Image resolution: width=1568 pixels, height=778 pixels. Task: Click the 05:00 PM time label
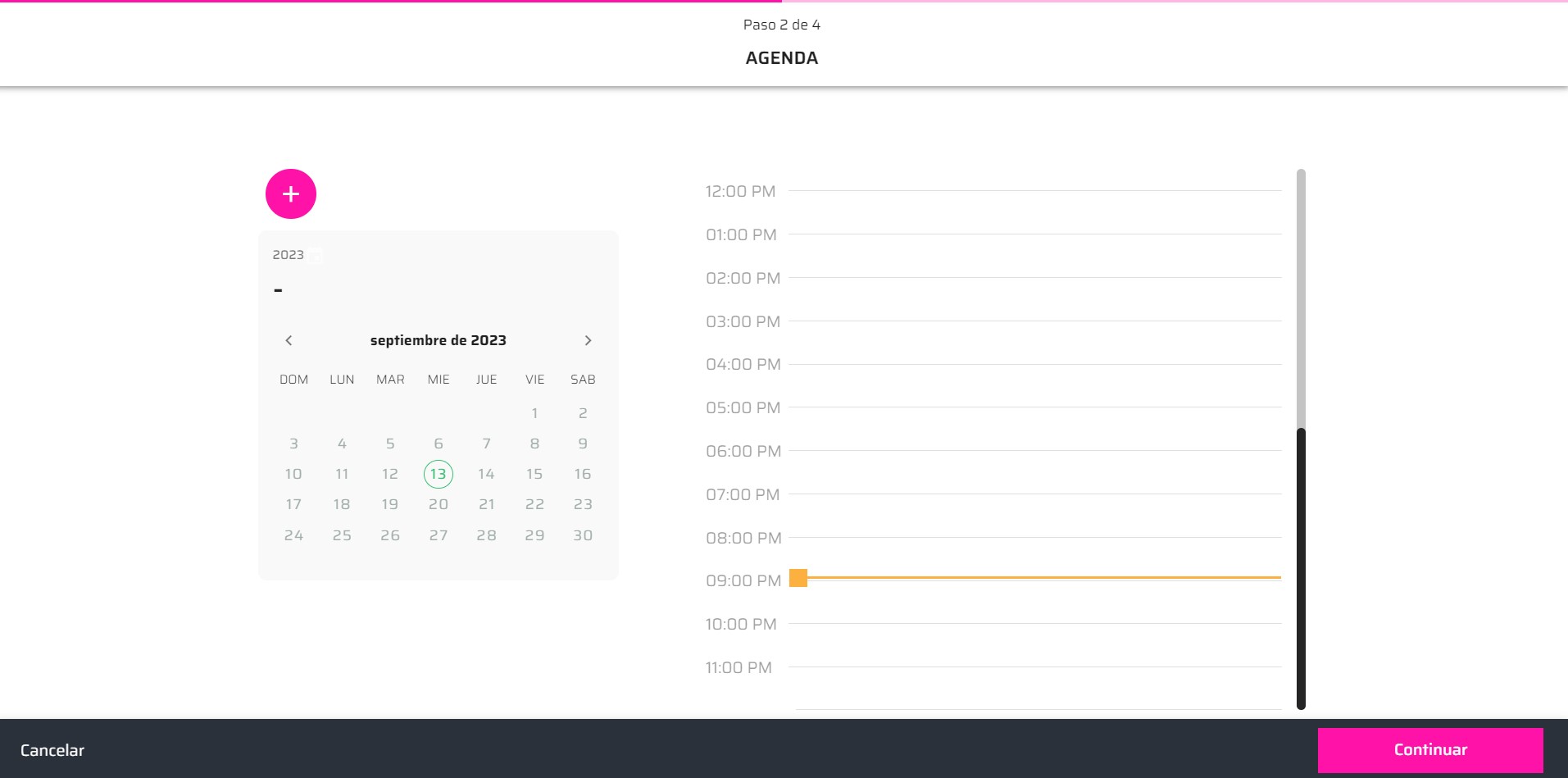[x=743, y=407]
